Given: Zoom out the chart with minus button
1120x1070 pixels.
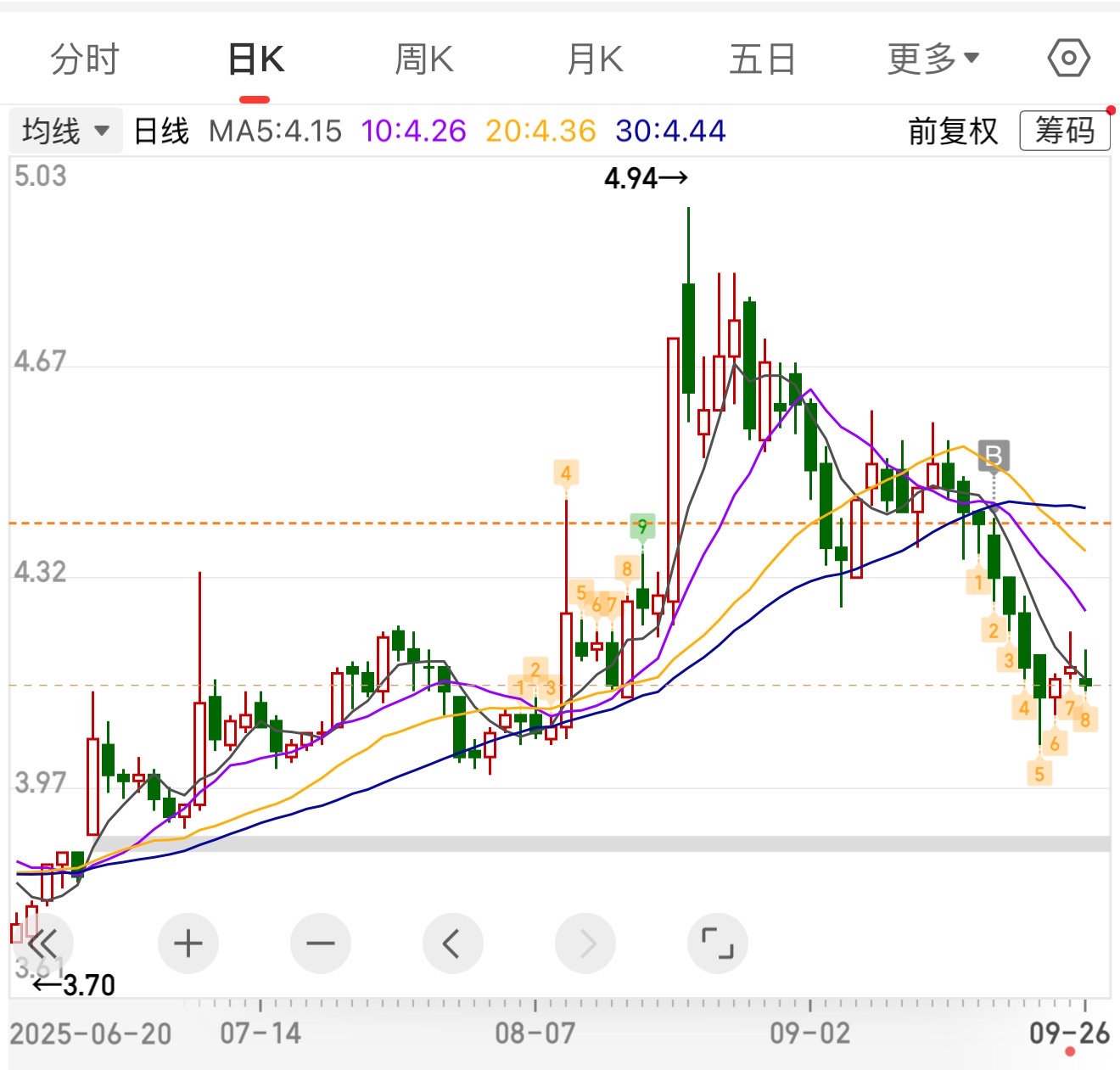Looking at the screenshot, I should click(320, 944).
